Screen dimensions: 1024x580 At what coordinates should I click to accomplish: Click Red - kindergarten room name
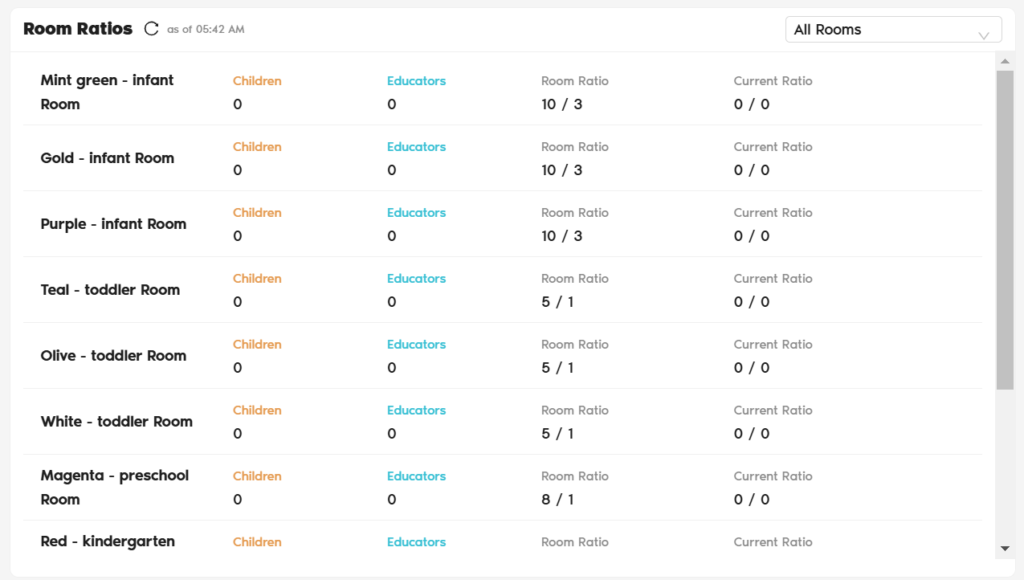point(107,542)
